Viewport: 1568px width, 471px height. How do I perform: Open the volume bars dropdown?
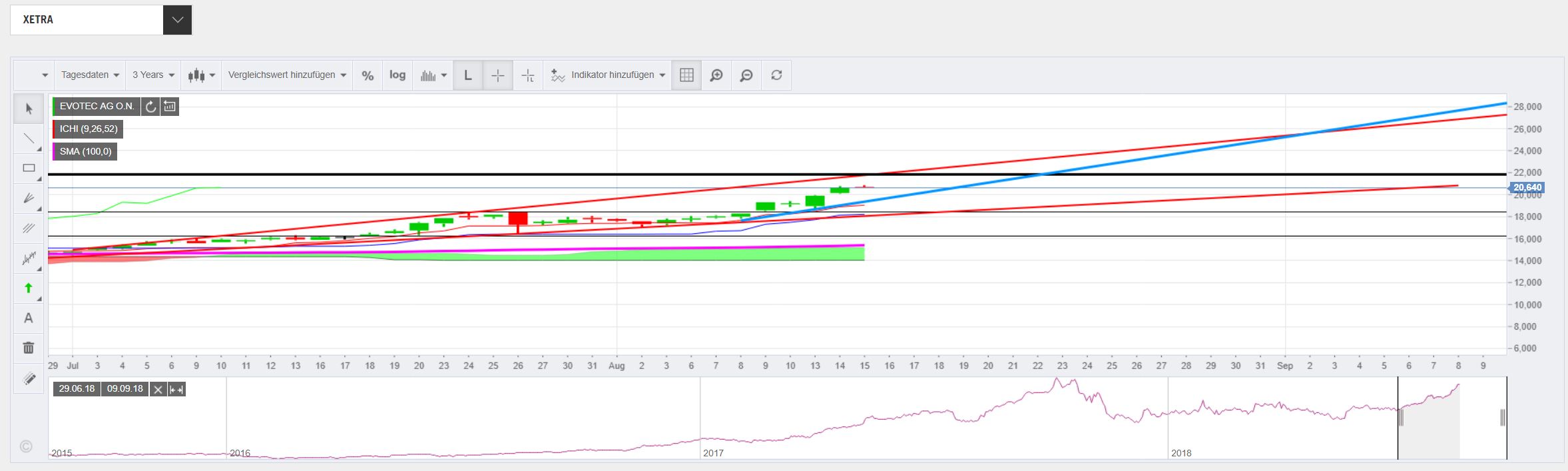coord(433,75)
